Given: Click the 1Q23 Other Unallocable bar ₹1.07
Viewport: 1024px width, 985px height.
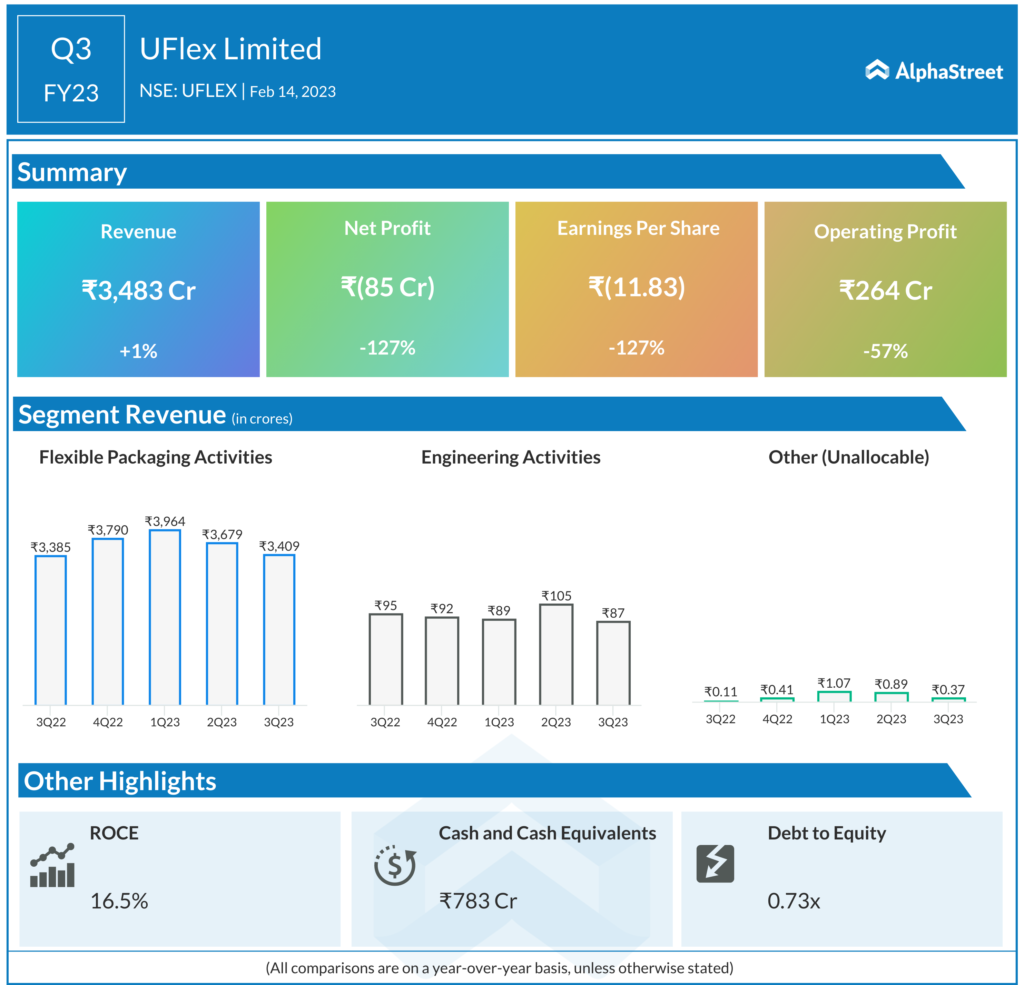Looking at the screenshot, I should [x=834, y=696].
